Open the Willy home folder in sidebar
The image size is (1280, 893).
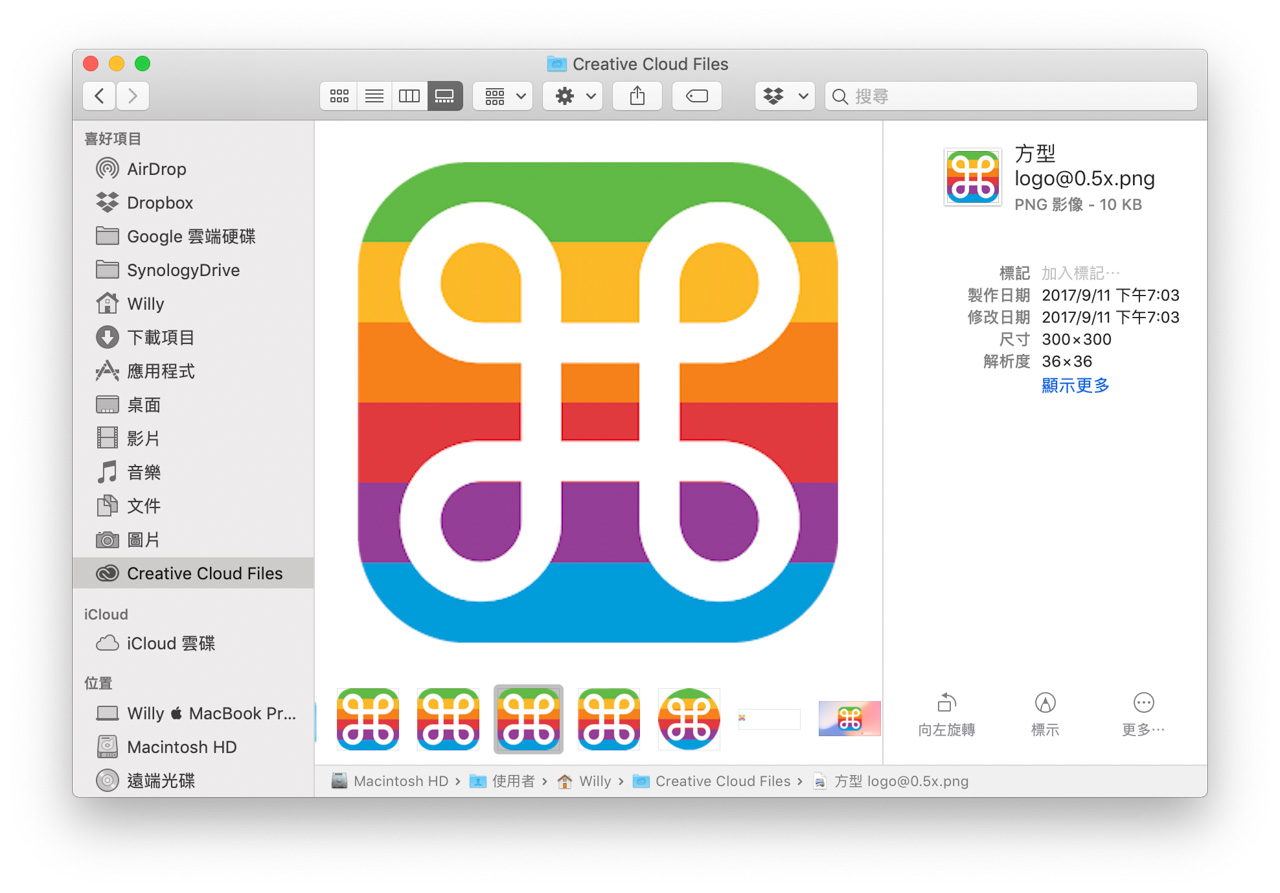pyautogui.click(x=193, y=304)
